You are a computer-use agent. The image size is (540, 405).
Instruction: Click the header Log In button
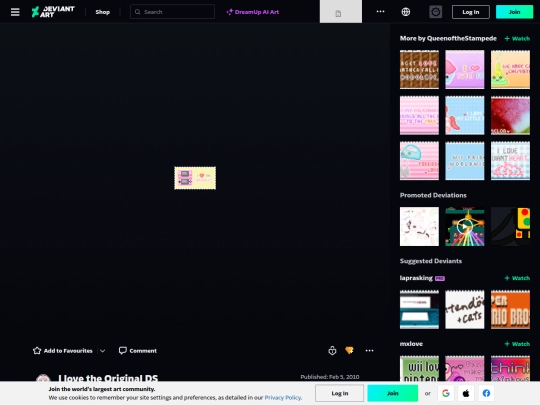(x=471, y=12)
